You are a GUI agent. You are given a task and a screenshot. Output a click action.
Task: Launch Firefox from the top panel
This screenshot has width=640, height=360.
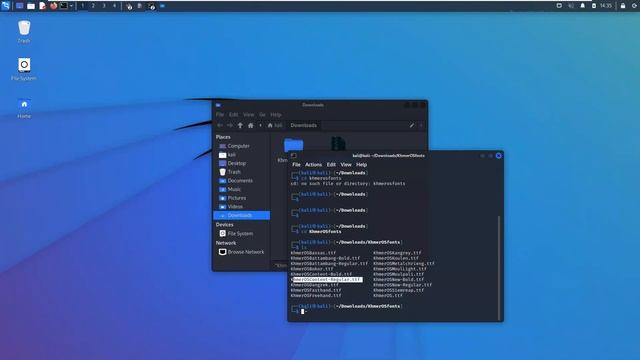click(x=53, y=6)
